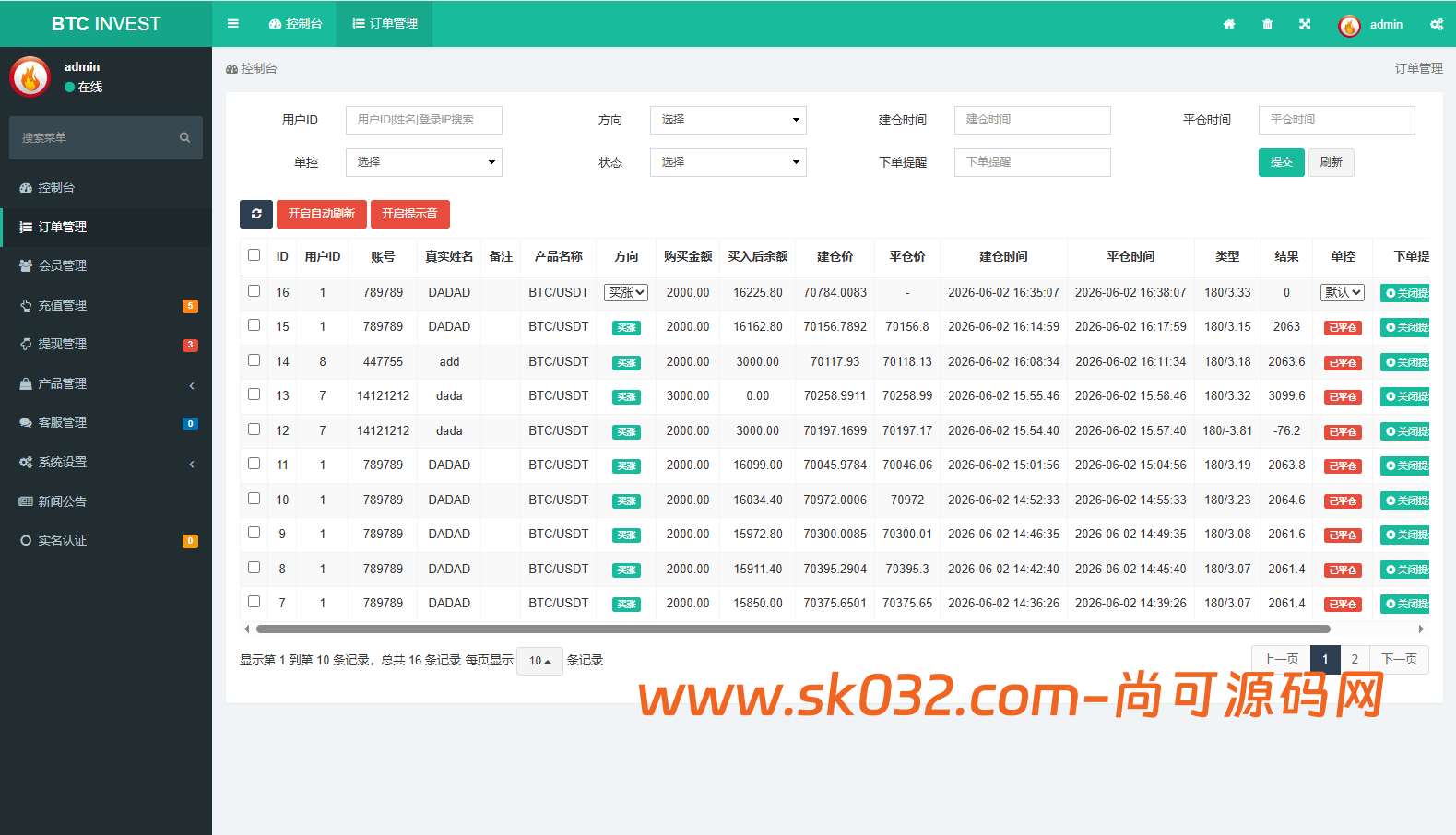Image resolution: width=1456 pixels, height=835 pixels.
Task: Click 下一页 pagination button
Action: [x=1399, y=660]
